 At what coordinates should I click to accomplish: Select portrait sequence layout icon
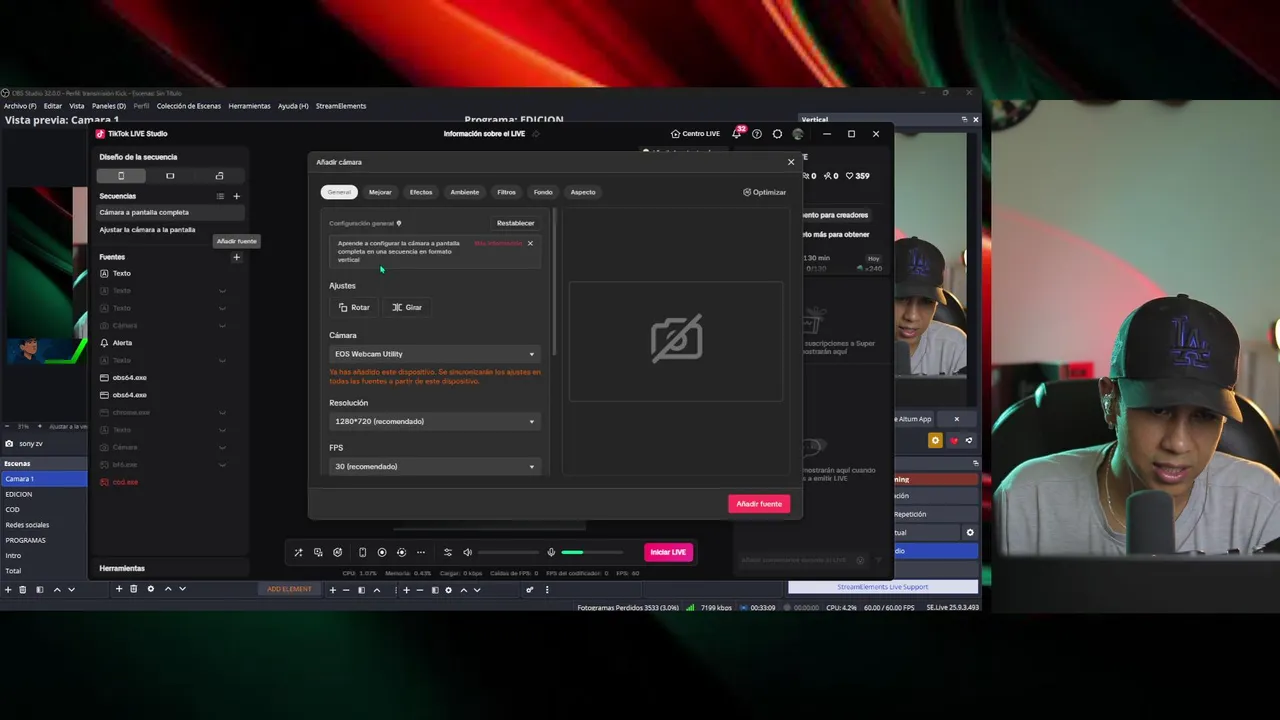[x=121, y=176]
